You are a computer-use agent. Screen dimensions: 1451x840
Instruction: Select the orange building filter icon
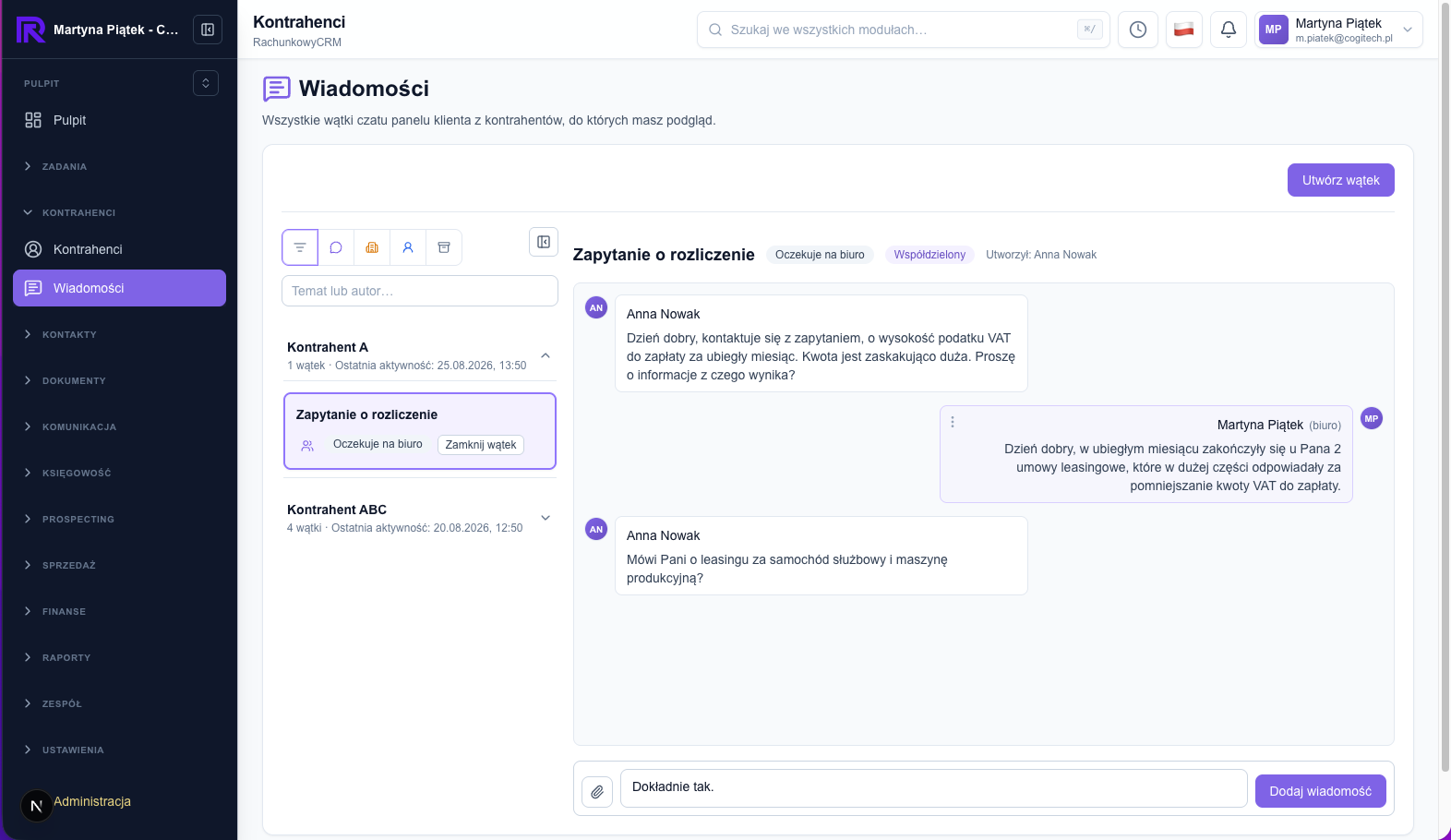pyautogui.click(x=372, y=247)
